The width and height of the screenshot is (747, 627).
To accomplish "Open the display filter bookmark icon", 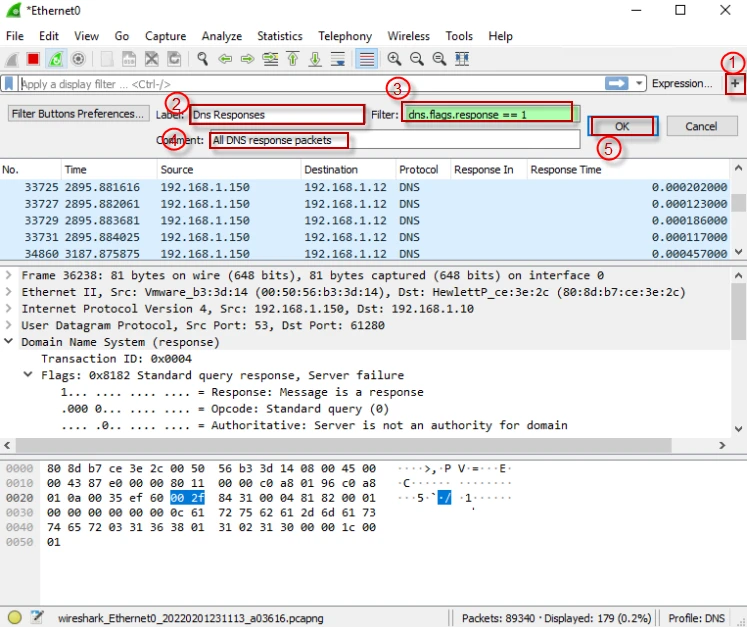I will click(9, 84).
